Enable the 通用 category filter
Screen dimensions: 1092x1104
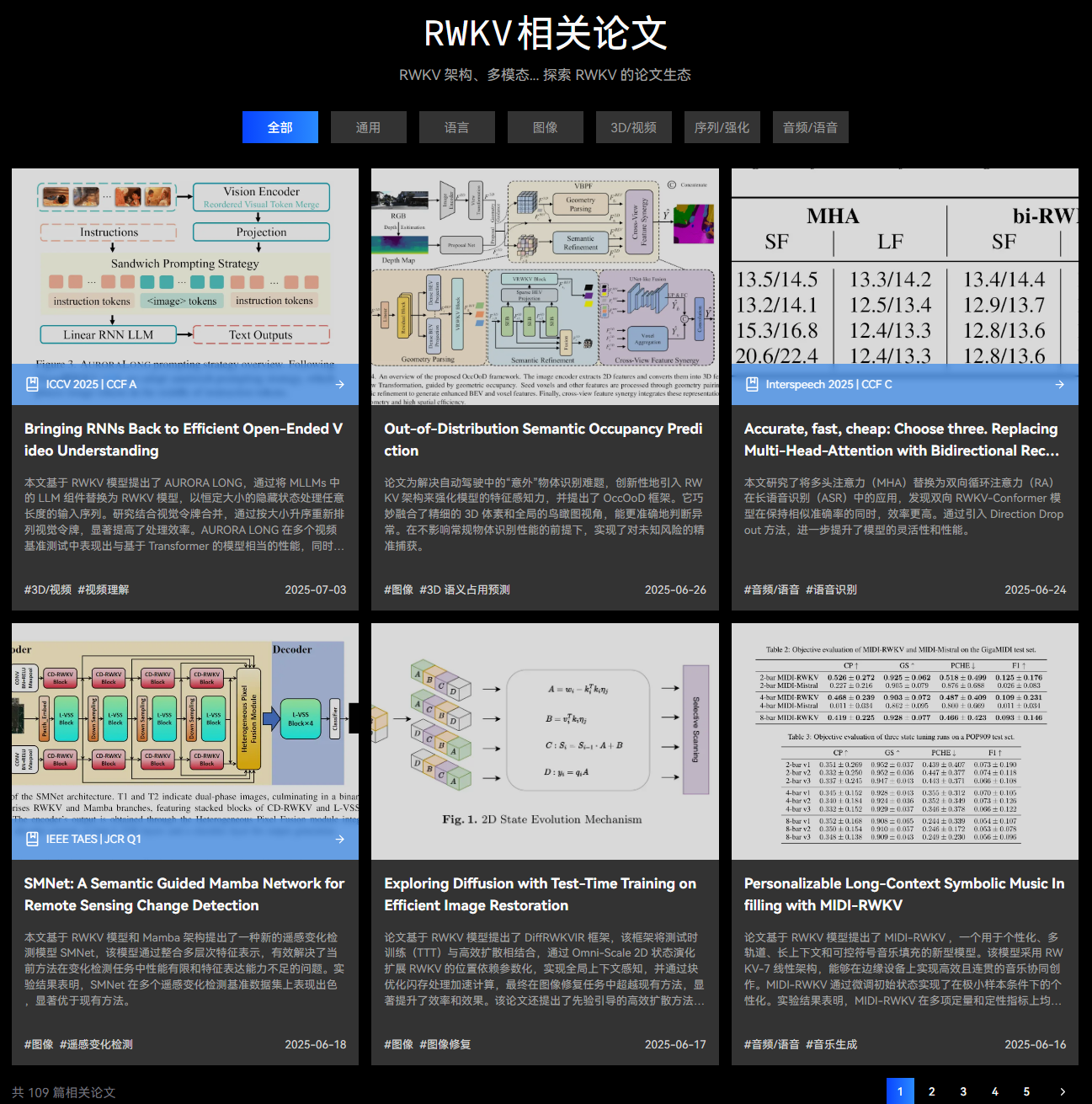[368, 127]
